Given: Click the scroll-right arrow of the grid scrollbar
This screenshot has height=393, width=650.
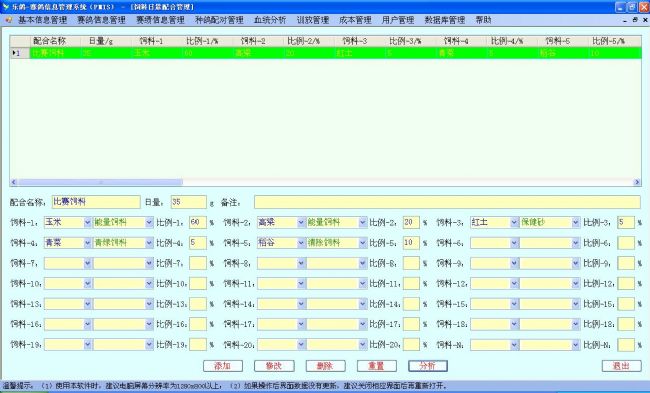Looking at the screenshot, I should click(x=637, y=182).
